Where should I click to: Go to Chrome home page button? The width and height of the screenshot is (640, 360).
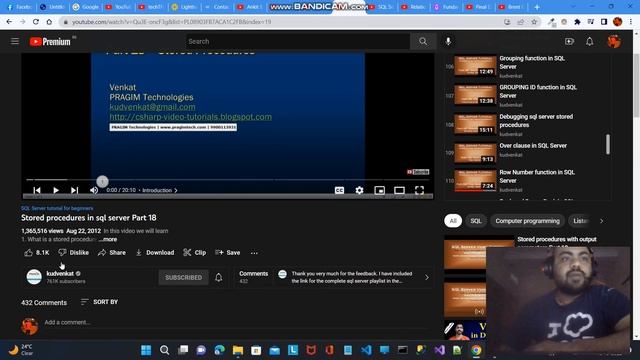pyautogui.click(x=49, y=22)
